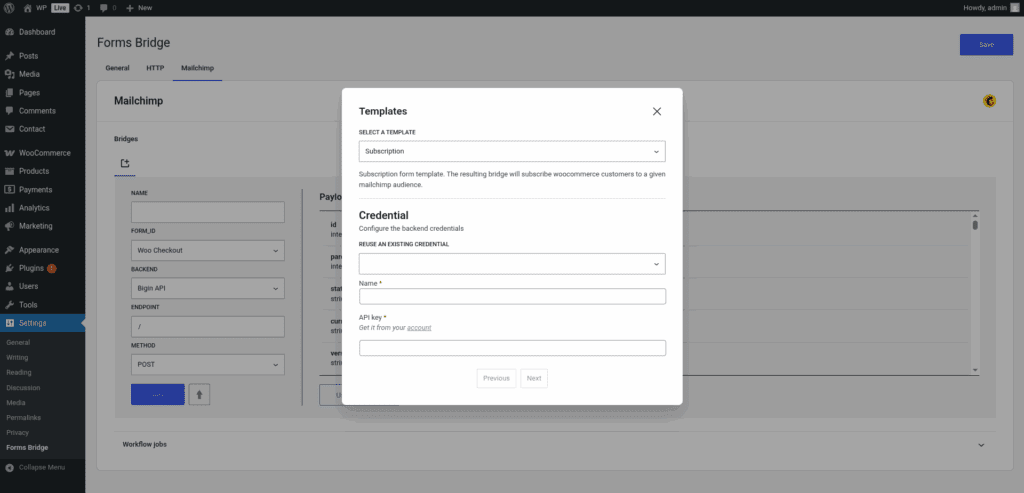Open the account link under API key
The height and width of the screenshot is (493, 1024).
click(419, 328)
